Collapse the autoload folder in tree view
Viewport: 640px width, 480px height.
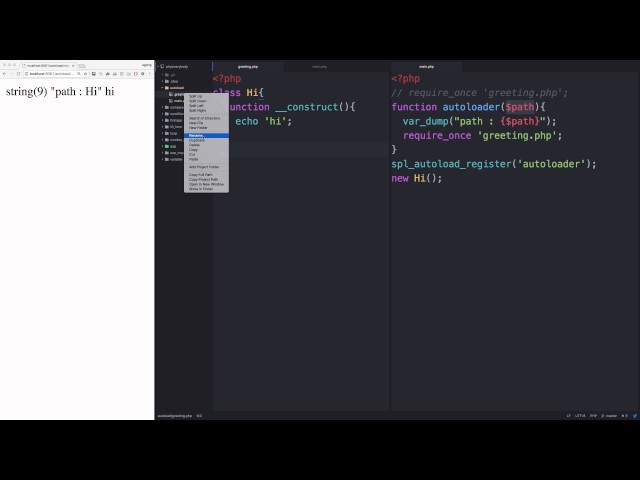165,87
